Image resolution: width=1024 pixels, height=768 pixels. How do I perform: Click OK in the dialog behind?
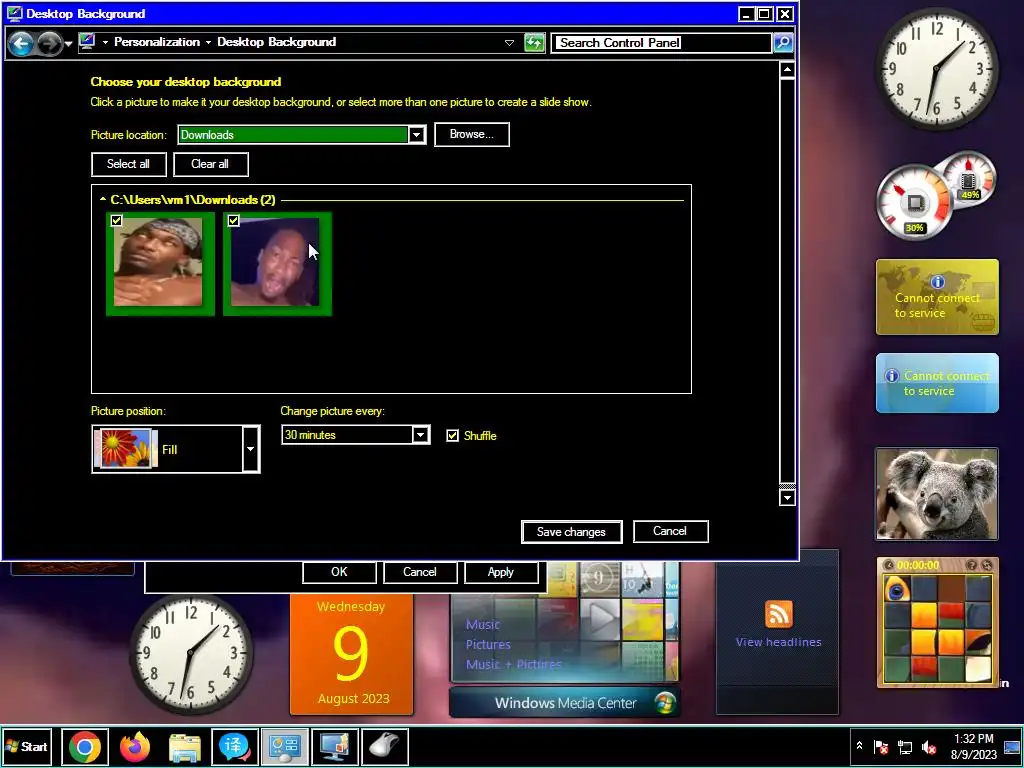(x=339, y=572)
